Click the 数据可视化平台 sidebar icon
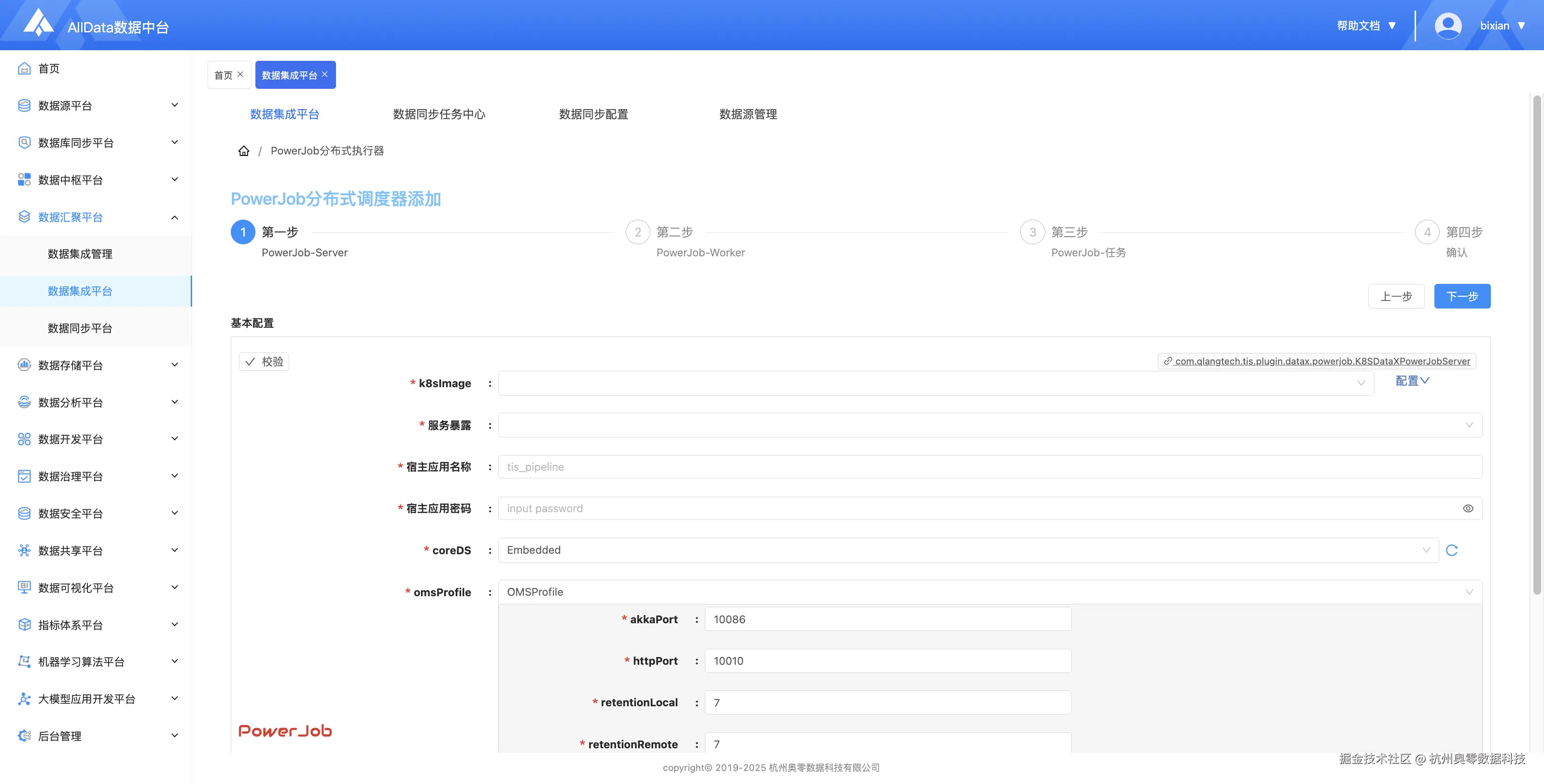1544x784 pixels. (24, 588)
